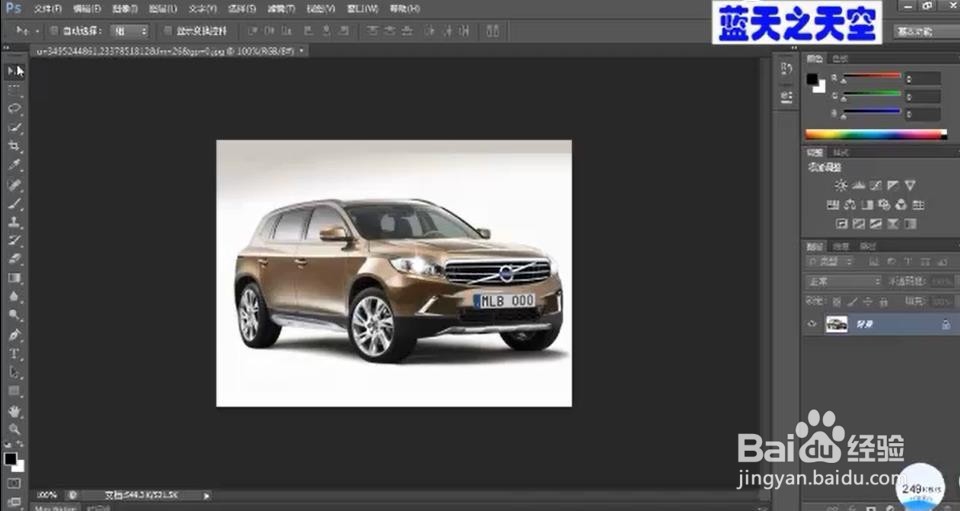
Task: Select the Gradient tool
Action: click(x=15, y=278)
